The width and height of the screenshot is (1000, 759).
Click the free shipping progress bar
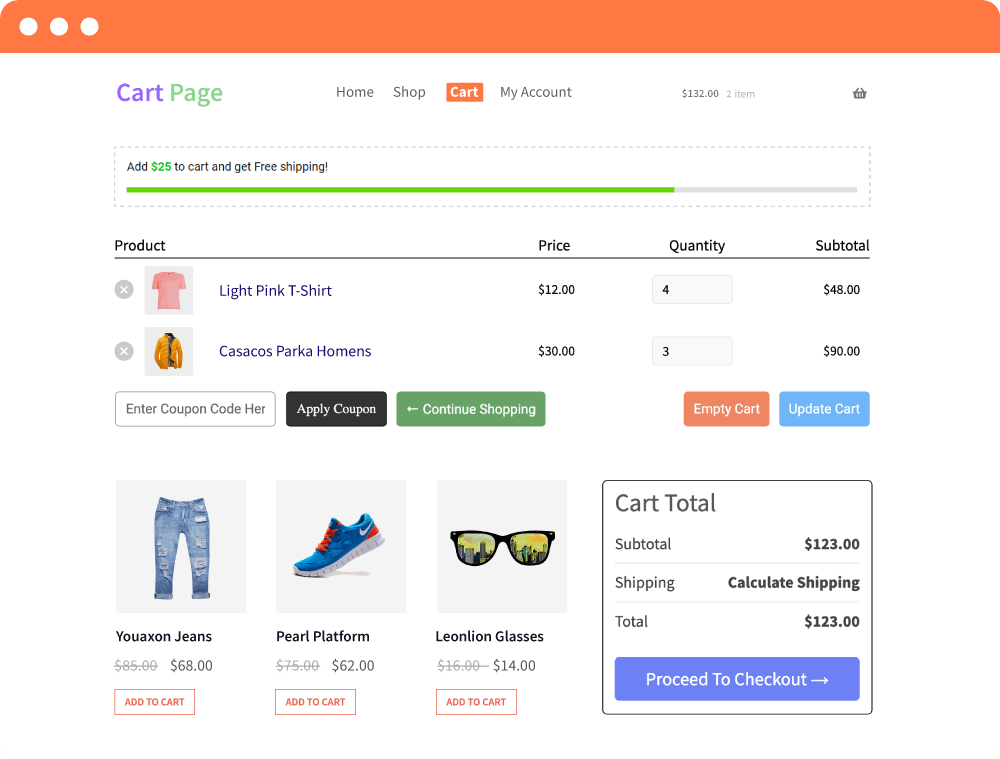[492, 189]
